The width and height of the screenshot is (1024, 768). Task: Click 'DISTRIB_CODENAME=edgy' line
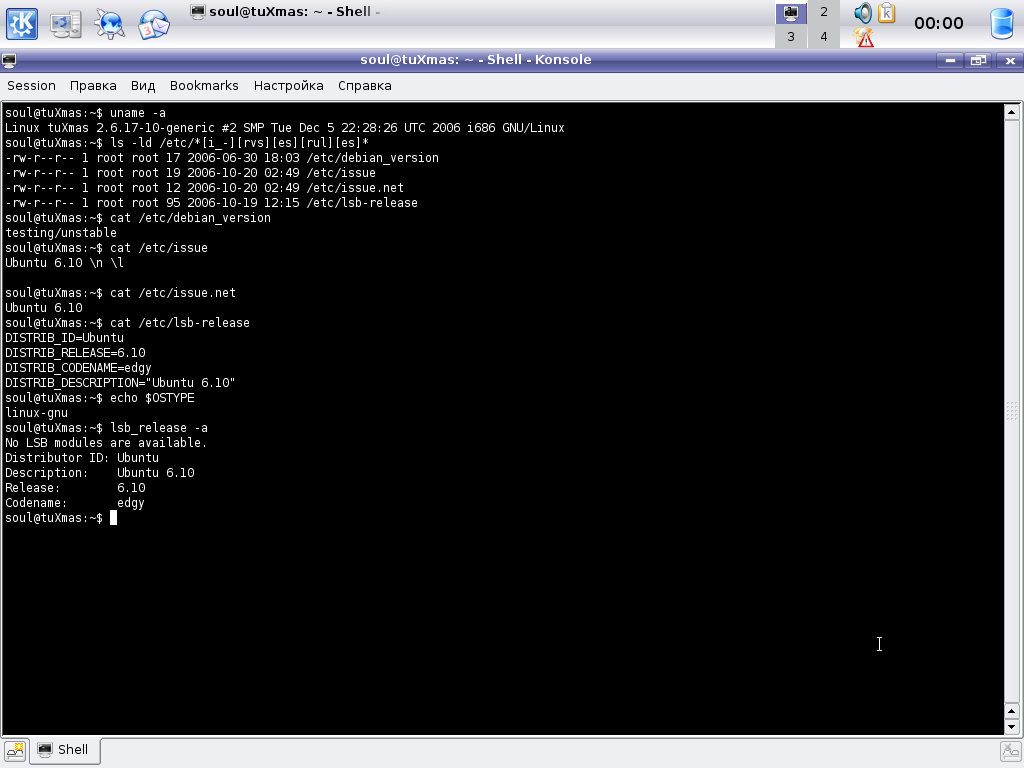78,368
